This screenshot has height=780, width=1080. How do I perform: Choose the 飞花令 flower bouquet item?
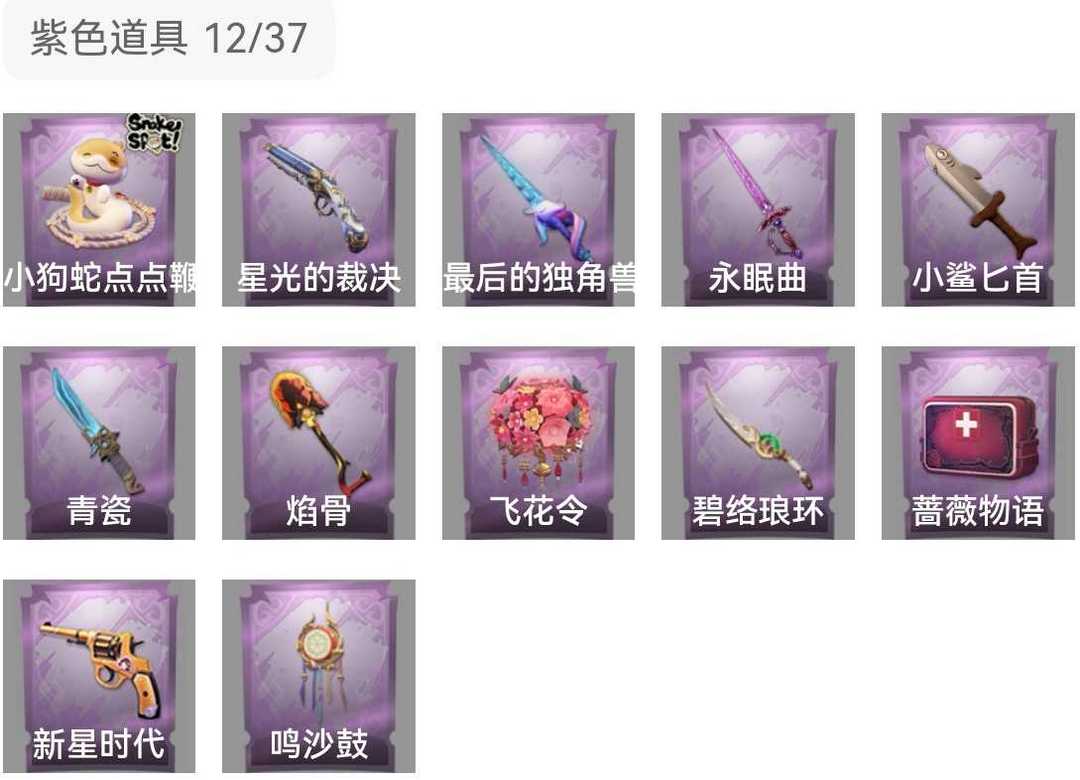[538, 443]
